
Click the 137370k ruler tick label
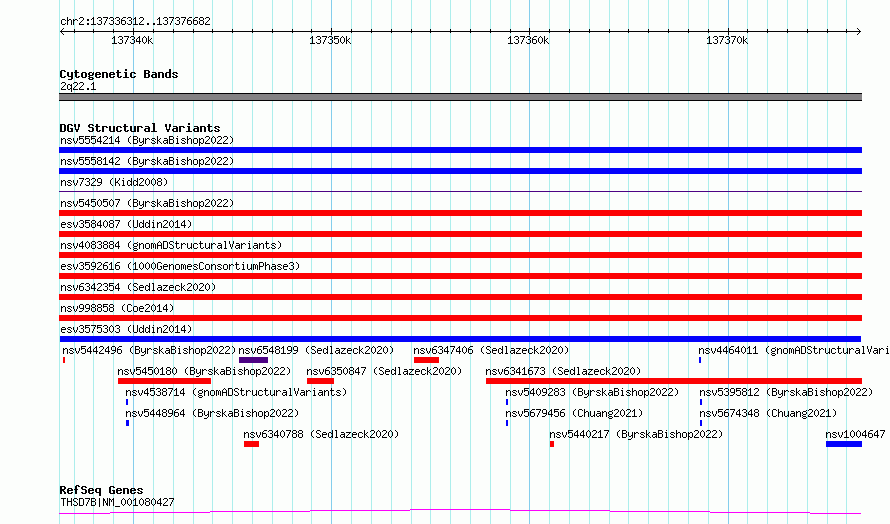[727, 40]
